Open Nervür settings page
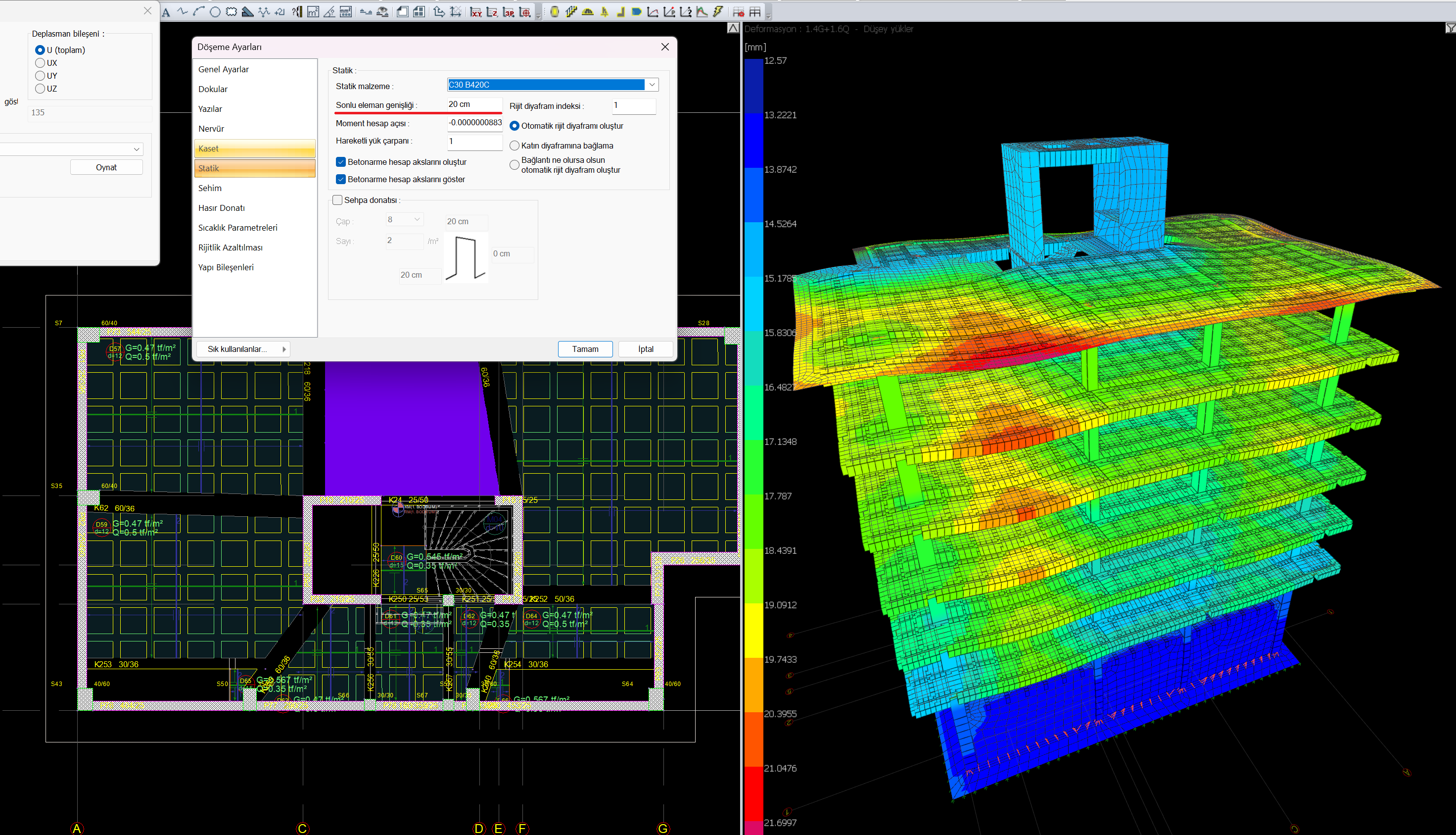 (x=254, y=129)
